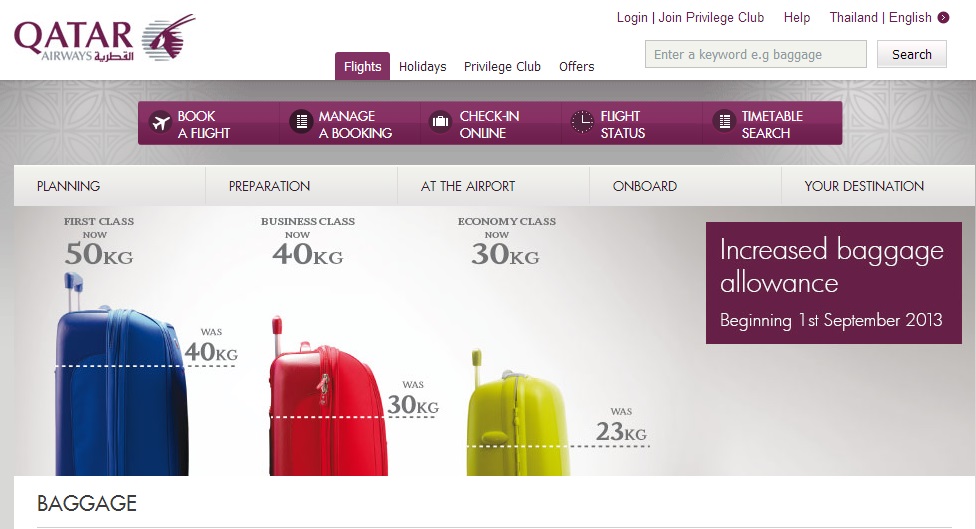The width and height of the screenshot is (976, 529).
Task: Click the Flight Status clock icon
Action: click(582, 121)
